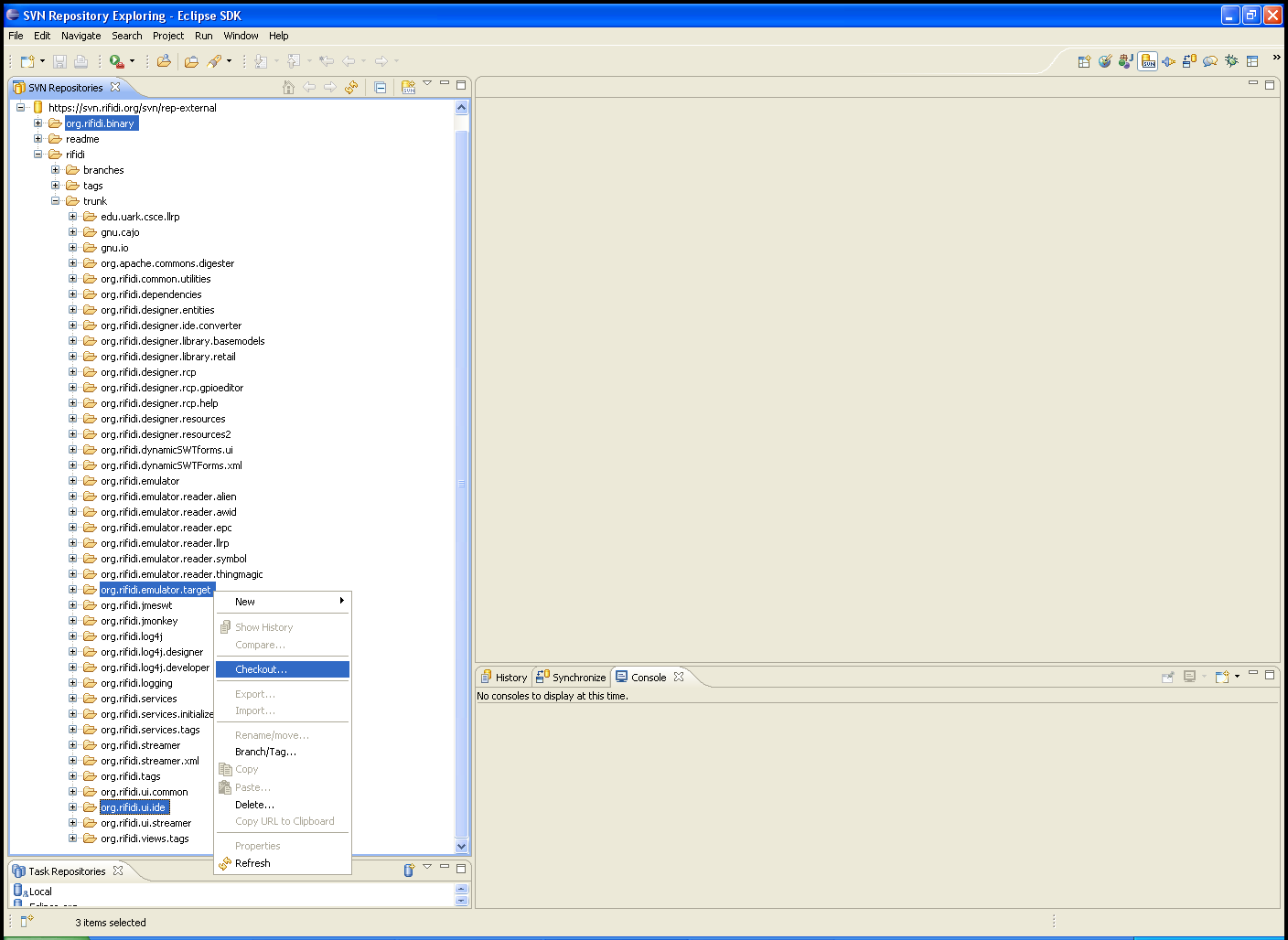
Task: Minimize the Task Repositories view
Action: point(445,867)
